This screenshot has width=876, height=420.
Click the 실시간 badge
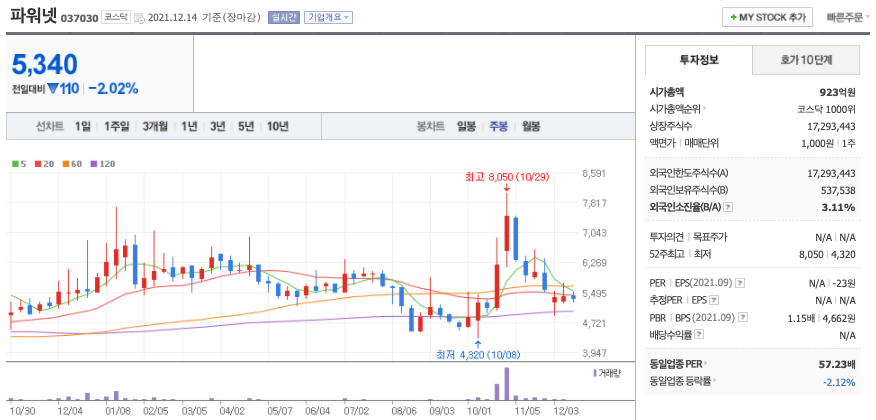(x=284, y=17)
